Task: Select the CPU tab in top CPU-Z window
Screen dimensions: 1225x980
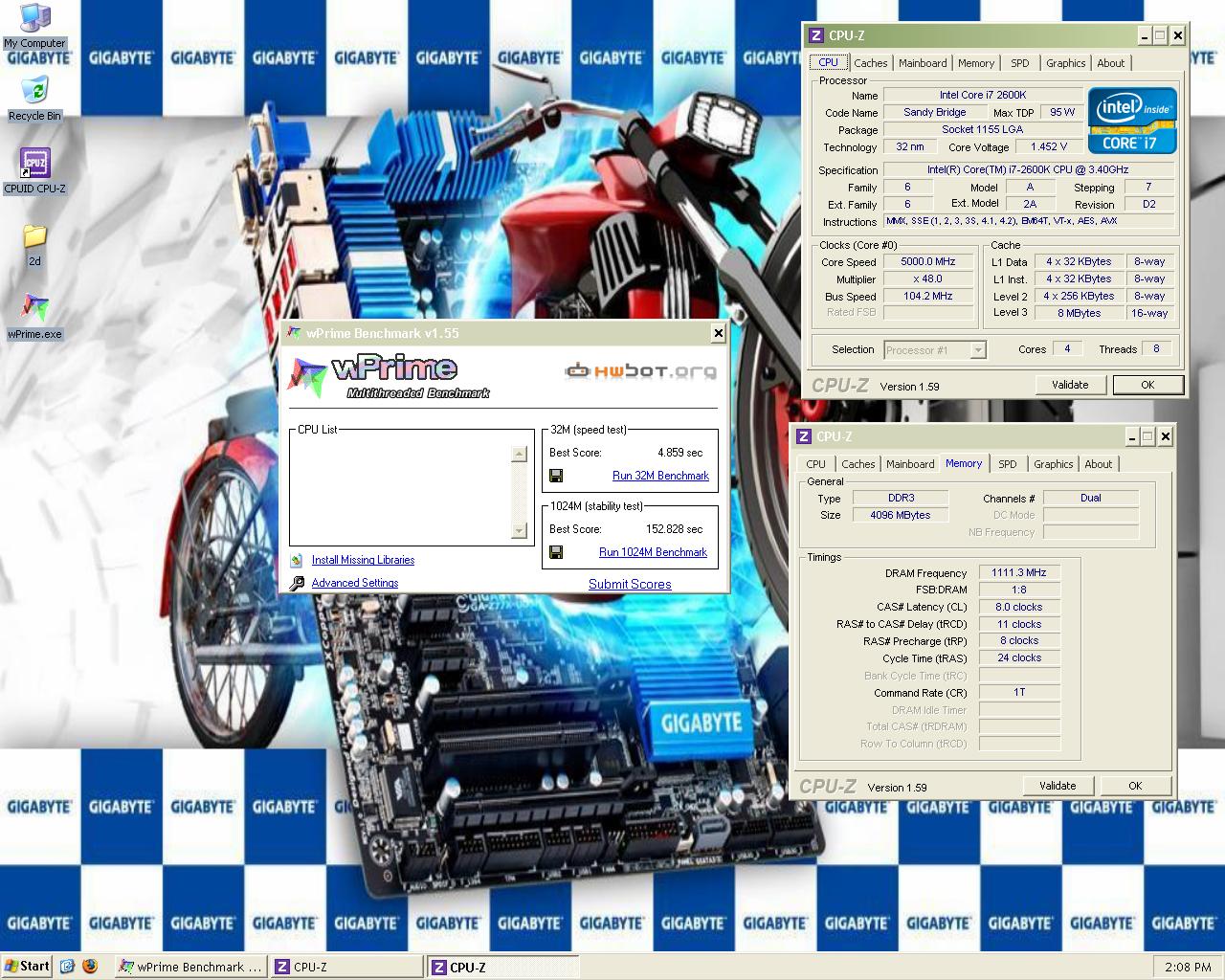Action: pyautogui.click(x=829, y=62)
